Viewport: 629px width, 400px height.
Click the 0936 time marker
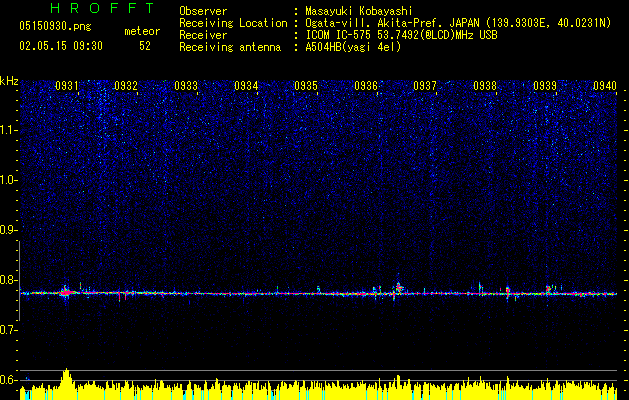tap(366, 86)
